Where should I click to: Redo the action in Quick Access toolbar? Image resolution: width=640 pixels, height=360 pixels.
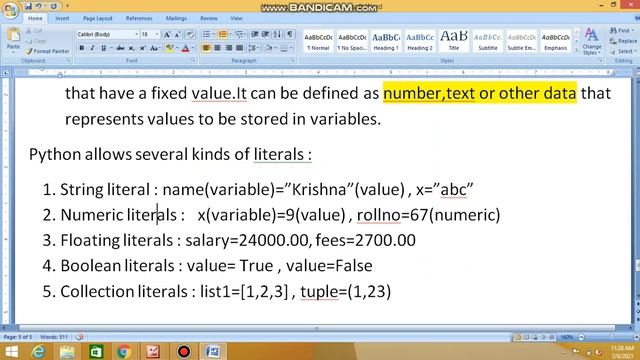tap(53, 6)
